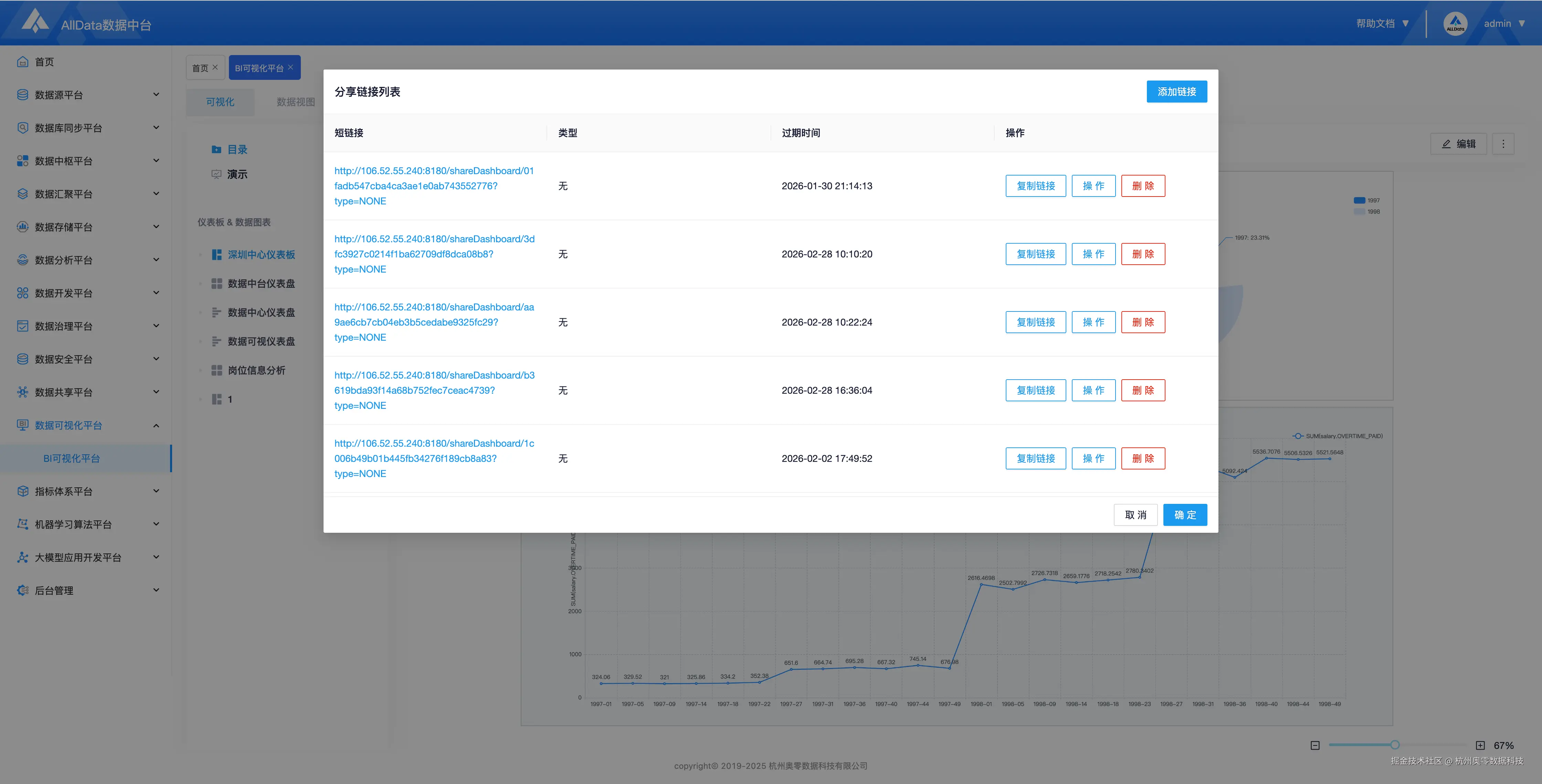This screenshot has width=1542, height=784.
Task: Close the BI可视化平台 tab
Action: point(290,67)
